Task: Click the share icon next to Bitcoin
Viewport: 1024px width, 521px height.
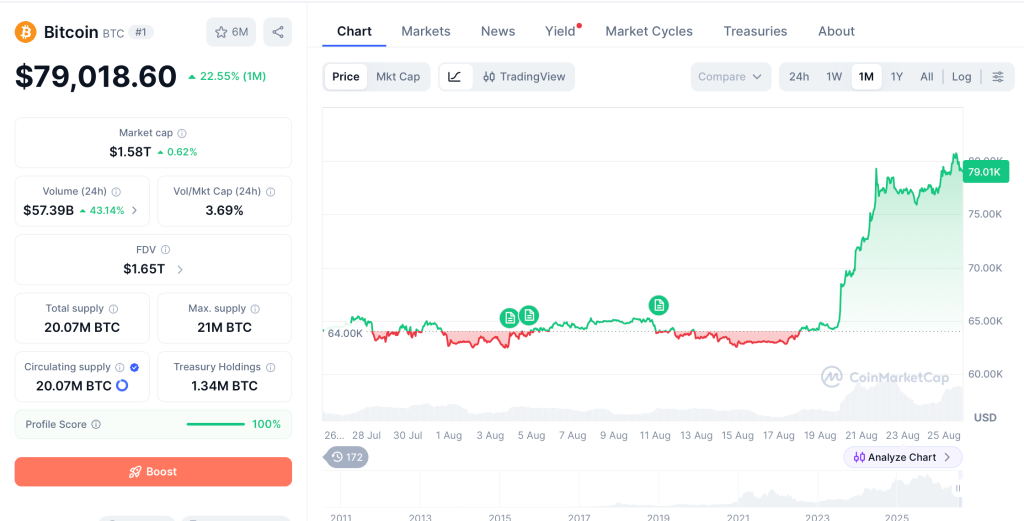Action: click(x=278, y=32)
